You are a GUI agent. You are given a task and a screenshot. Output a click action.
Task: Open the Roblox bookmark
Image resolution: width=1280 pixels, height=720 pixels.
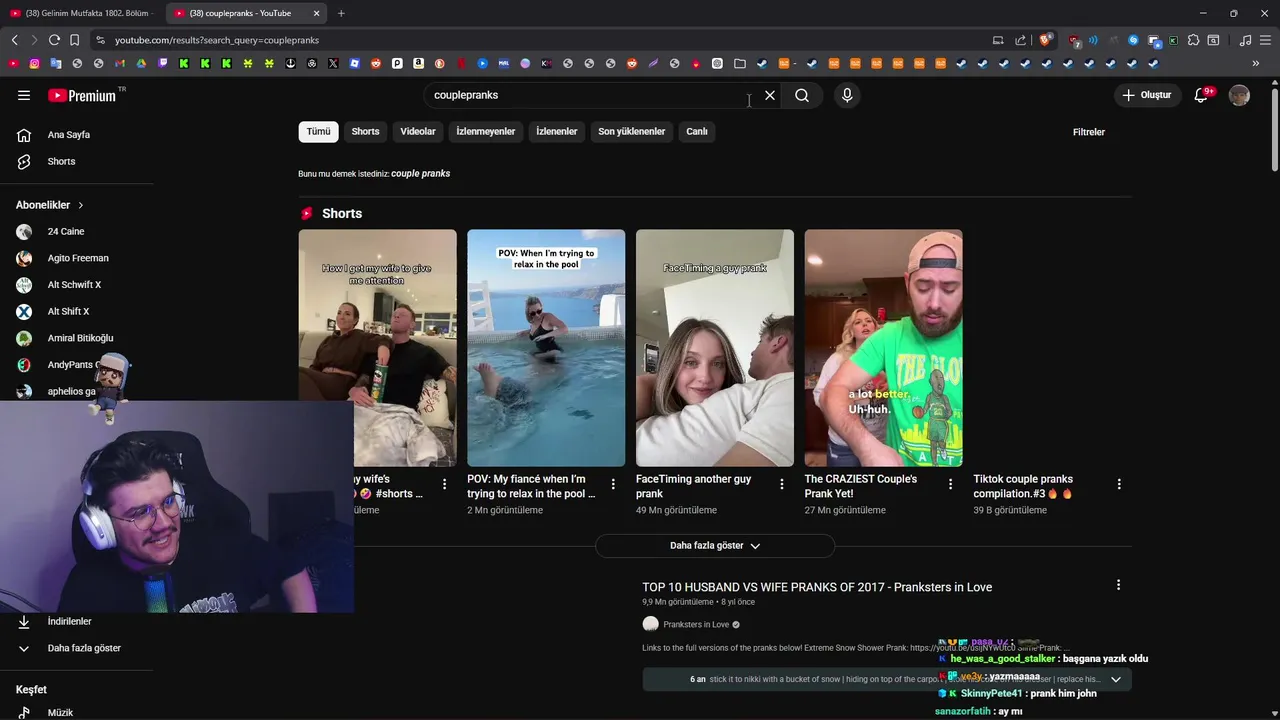355,63
